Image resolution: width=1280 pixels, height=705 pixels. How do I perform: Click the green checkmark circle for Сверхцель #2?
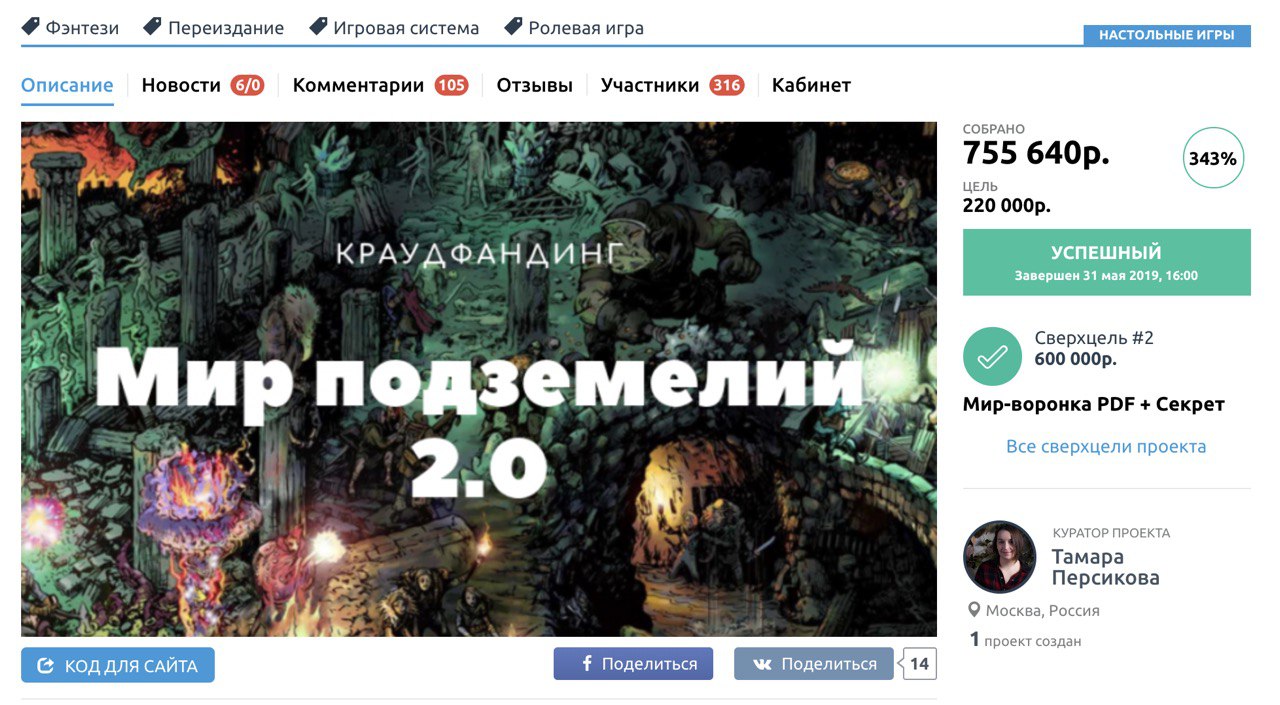pos(992,357)
